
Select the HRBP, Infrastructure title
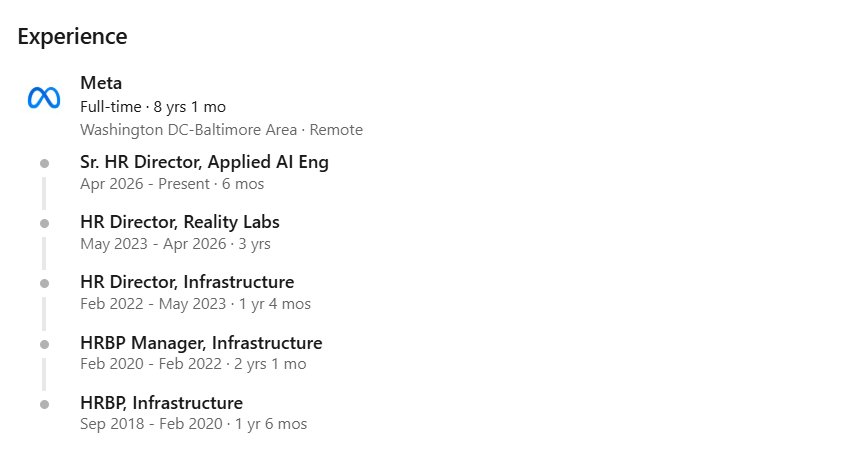pos(161,403)
